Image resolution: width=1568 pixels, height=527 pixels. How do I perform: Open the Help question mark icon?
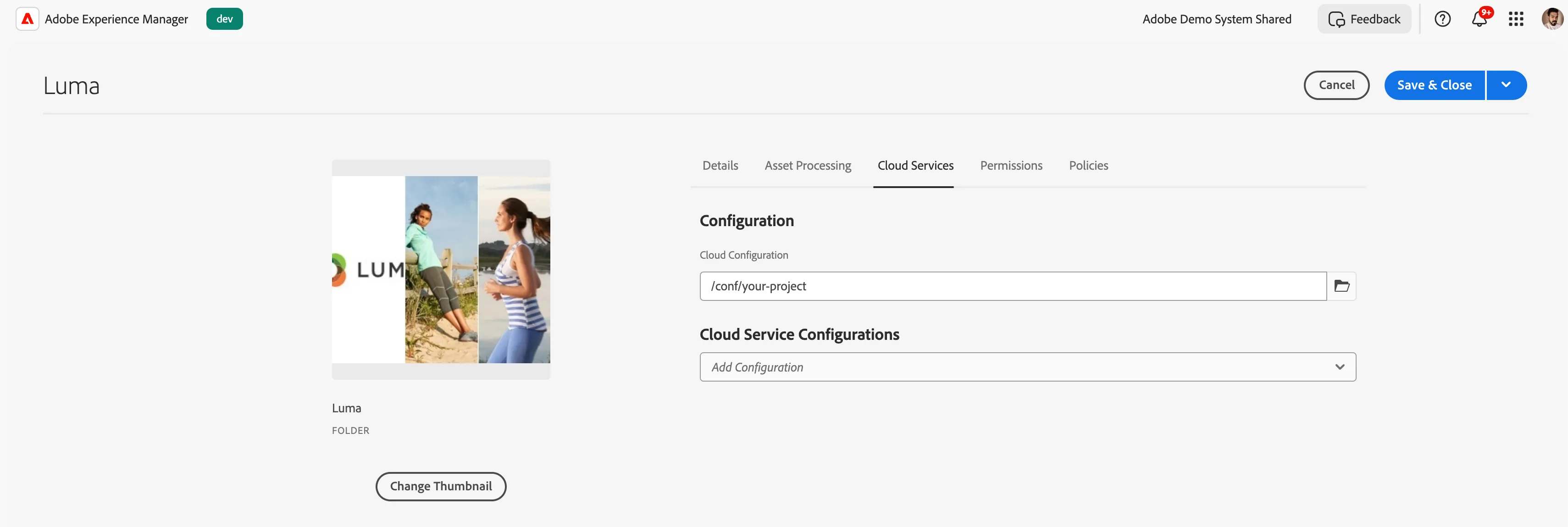tap(1443, 19)
